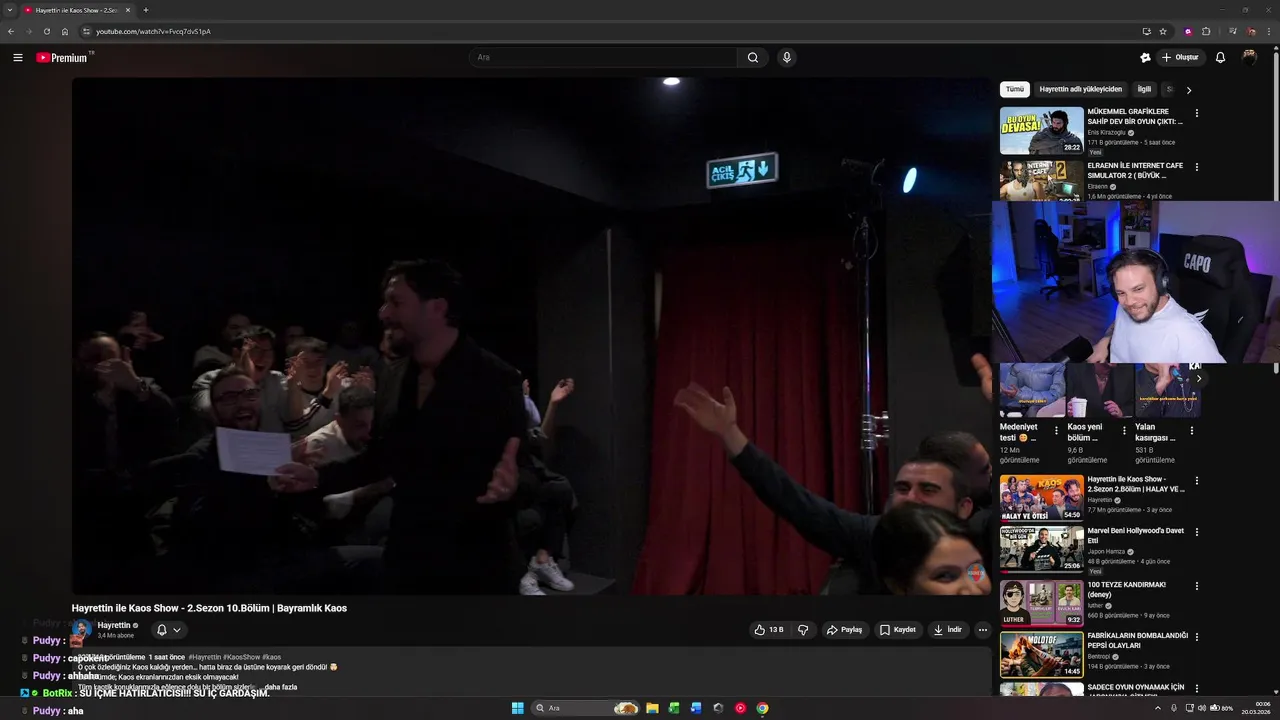Open the taskbar clock and date
Image resolution: width=1280 pixels, height=720 pixels.
pos(1256,708)
